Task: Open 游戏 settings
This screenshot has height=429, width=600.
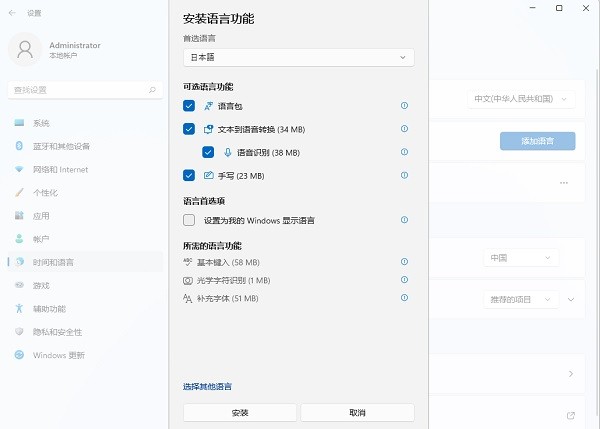Action: tap(85, 285)
